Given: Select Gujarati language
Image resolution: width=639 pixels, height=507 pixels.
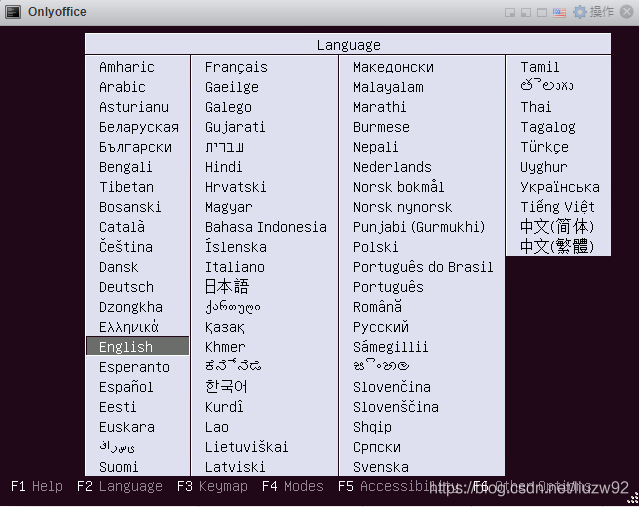Looking at the screenshot, I should [x=235, y=127].
